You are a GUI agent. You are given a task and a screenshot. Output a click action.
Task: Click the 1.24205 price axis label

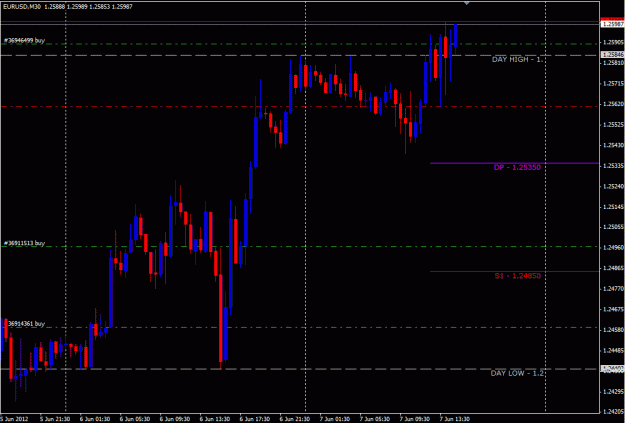(613, 412)
